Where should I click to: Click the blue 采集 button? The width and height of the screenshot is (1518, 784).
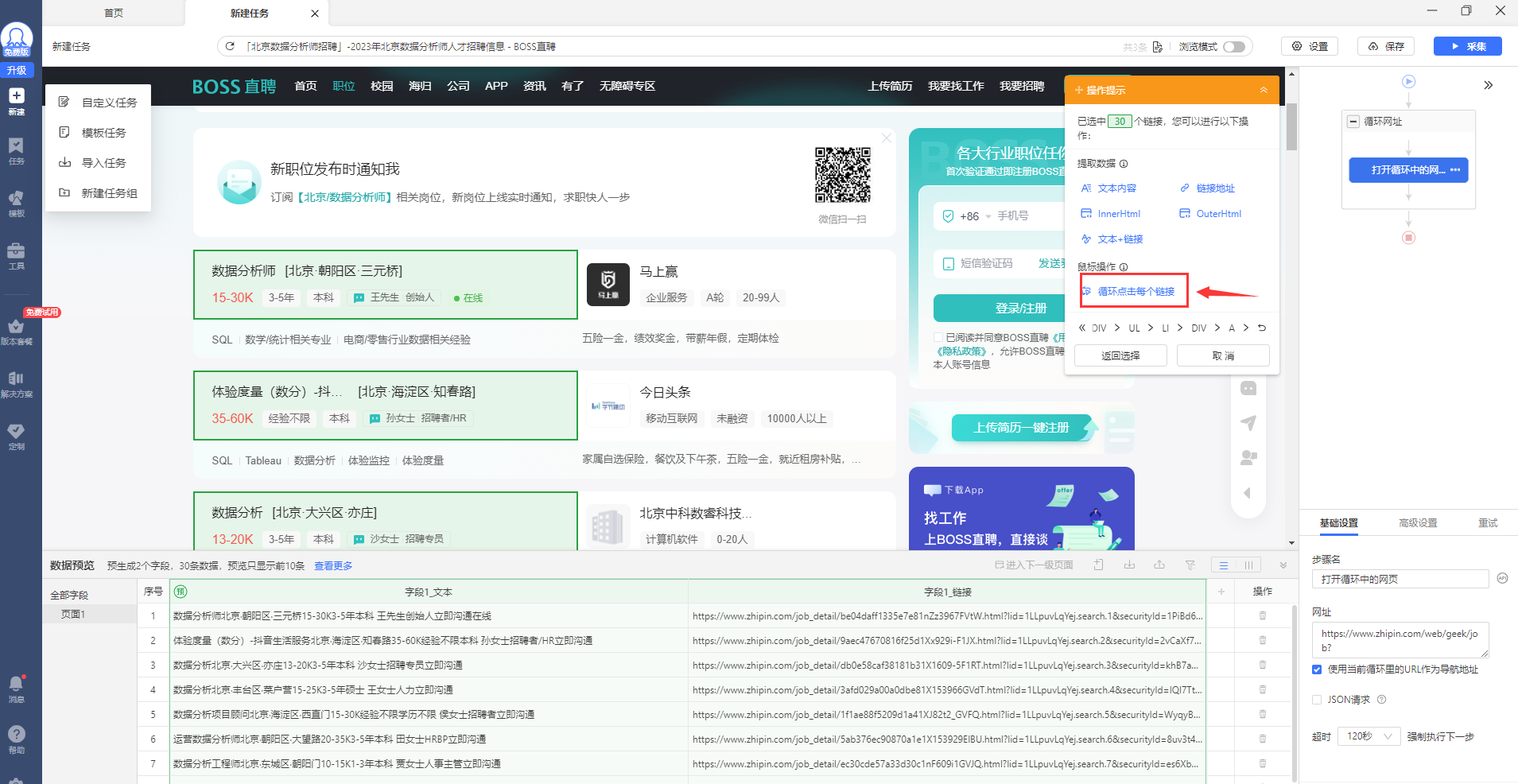tap(1467, 46)
